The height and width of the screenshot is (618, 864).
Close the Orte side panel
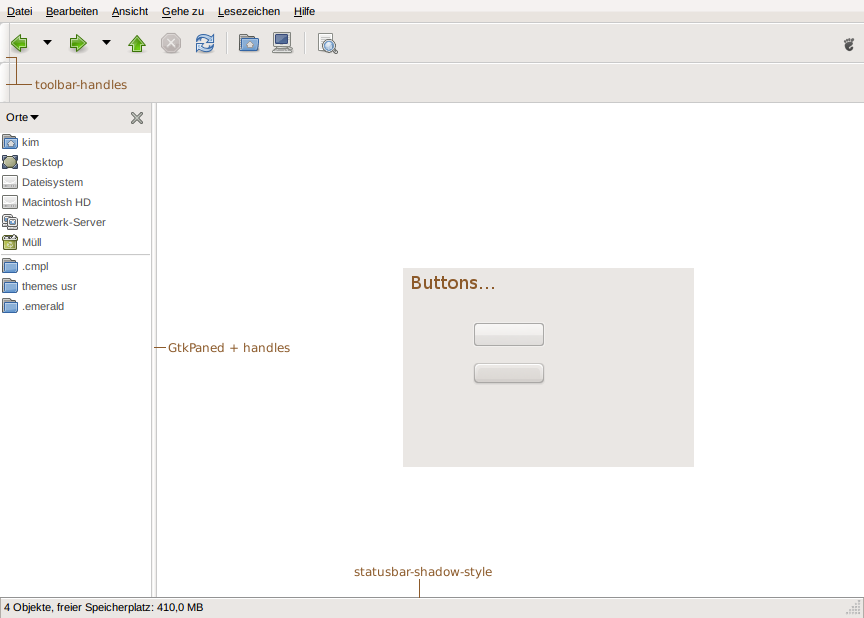point(137,118)
